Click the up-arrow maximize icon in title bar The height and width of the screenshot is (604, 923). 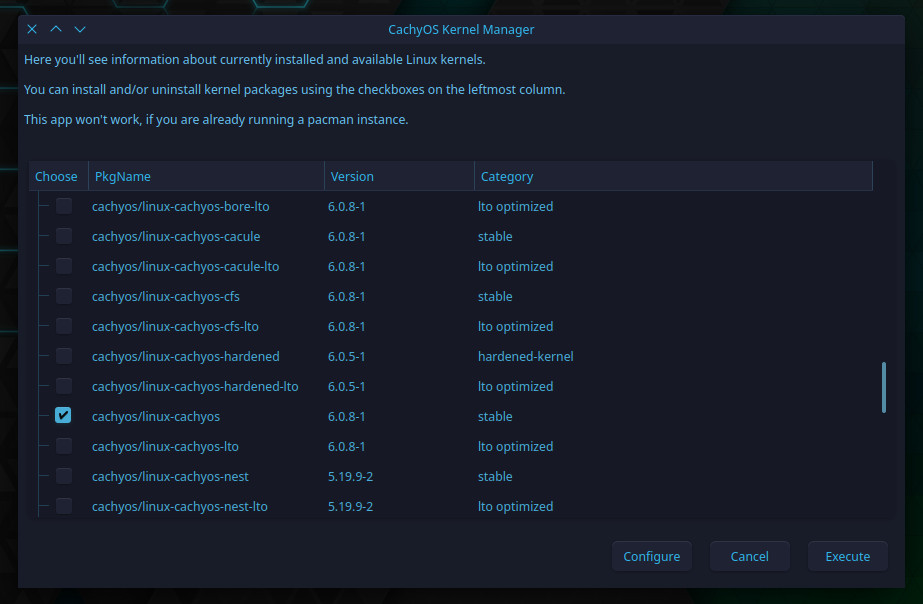pos(56,29)
